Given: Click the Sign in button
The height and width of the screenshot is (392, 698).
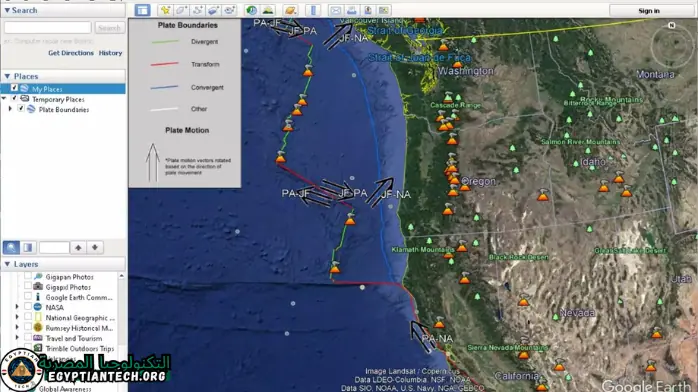Looking at the screenshot, I should pos(649,11).
